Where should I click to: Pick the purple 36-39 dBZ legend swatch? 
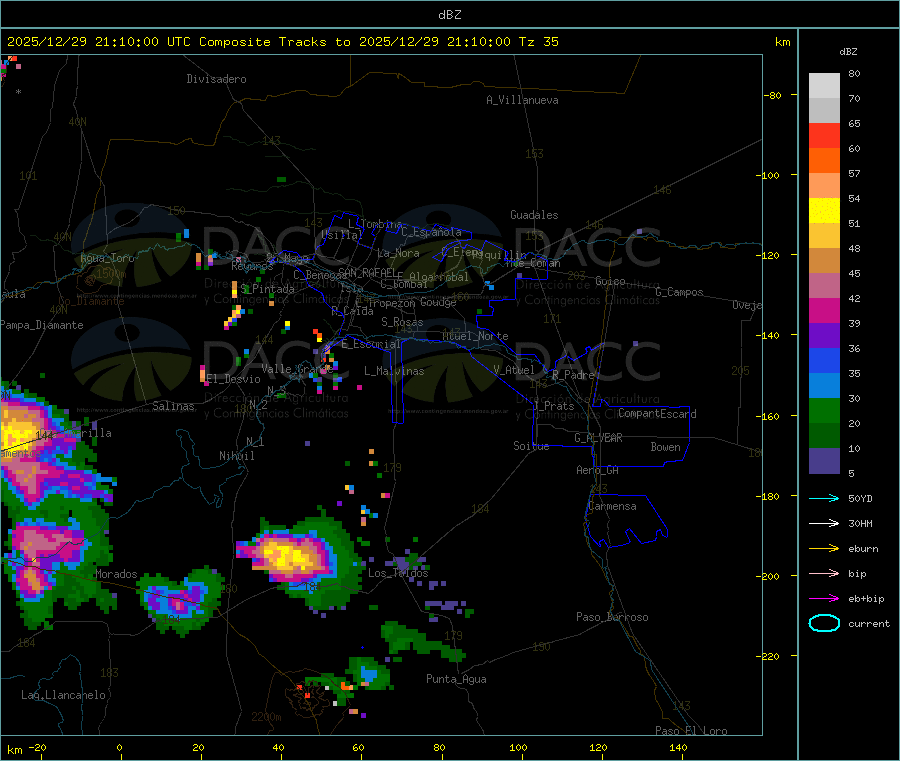[824, 336]
